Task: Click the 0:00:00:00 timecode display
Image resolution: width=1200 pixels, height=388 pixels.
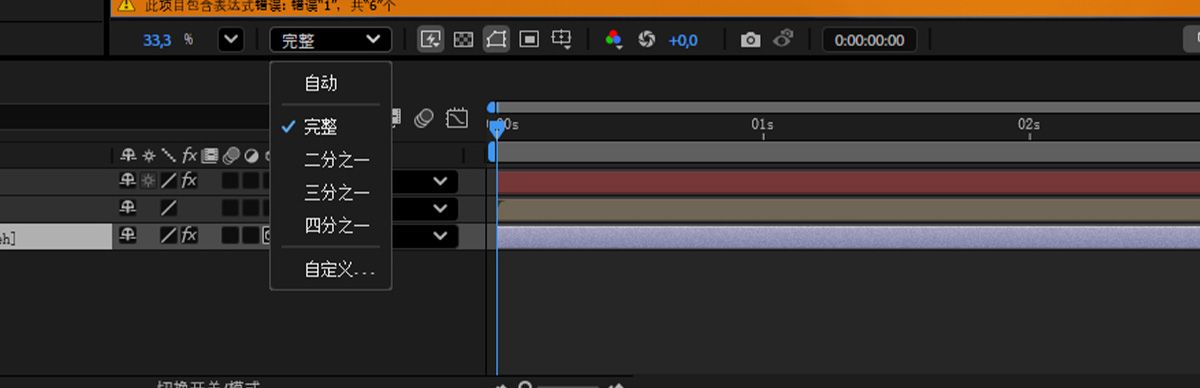Action: (x=869, y=40)
